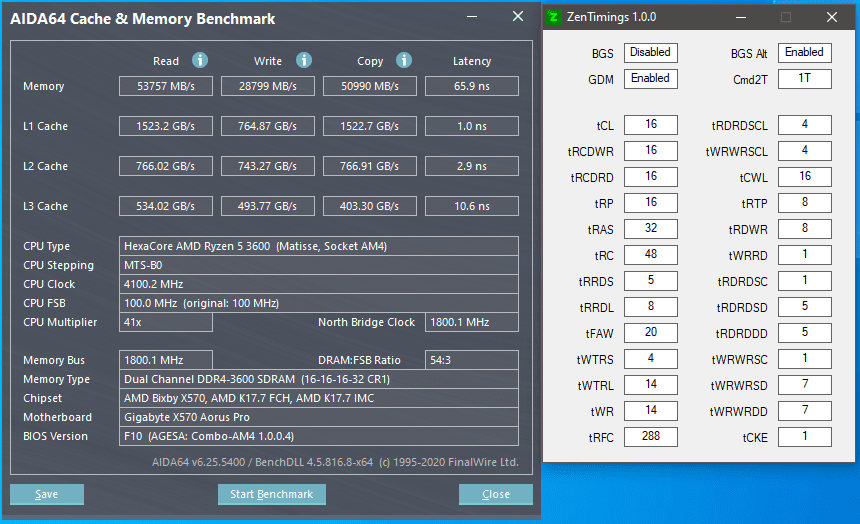Close the ZenTimings window
The width and height of the screenshot is (860, 524).
point(831,17)
